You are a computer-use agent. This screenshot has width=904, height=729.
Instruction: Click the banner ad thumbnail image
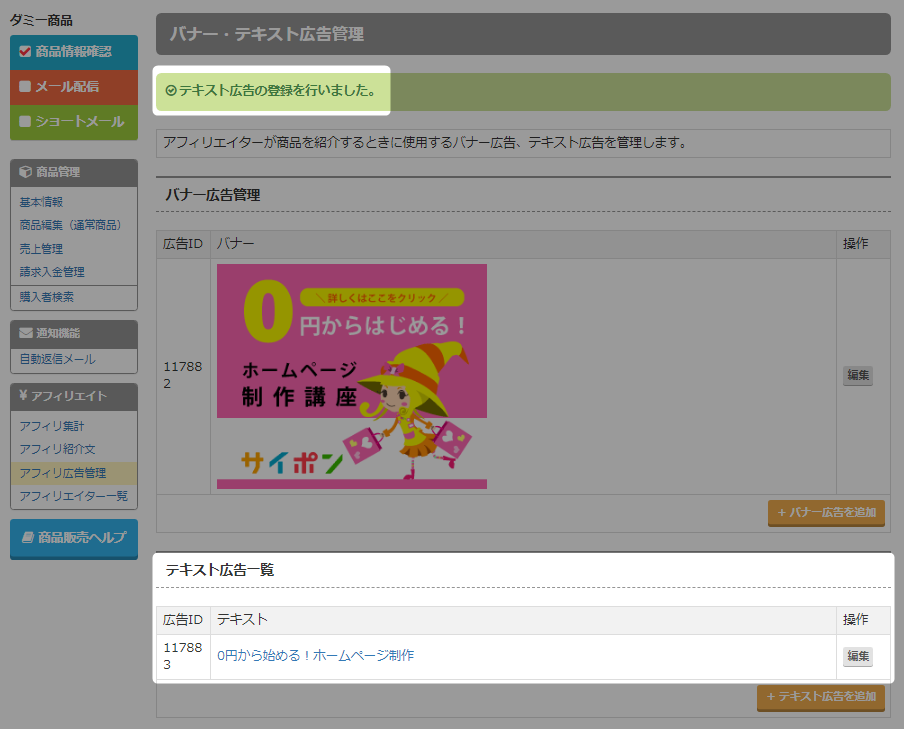coord(352,376)
